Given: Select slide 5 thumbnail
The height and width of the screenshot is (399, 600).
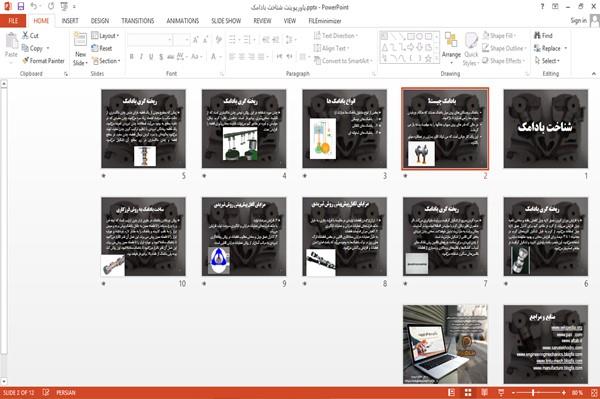Looking at the screenshot, I should 143,129.
